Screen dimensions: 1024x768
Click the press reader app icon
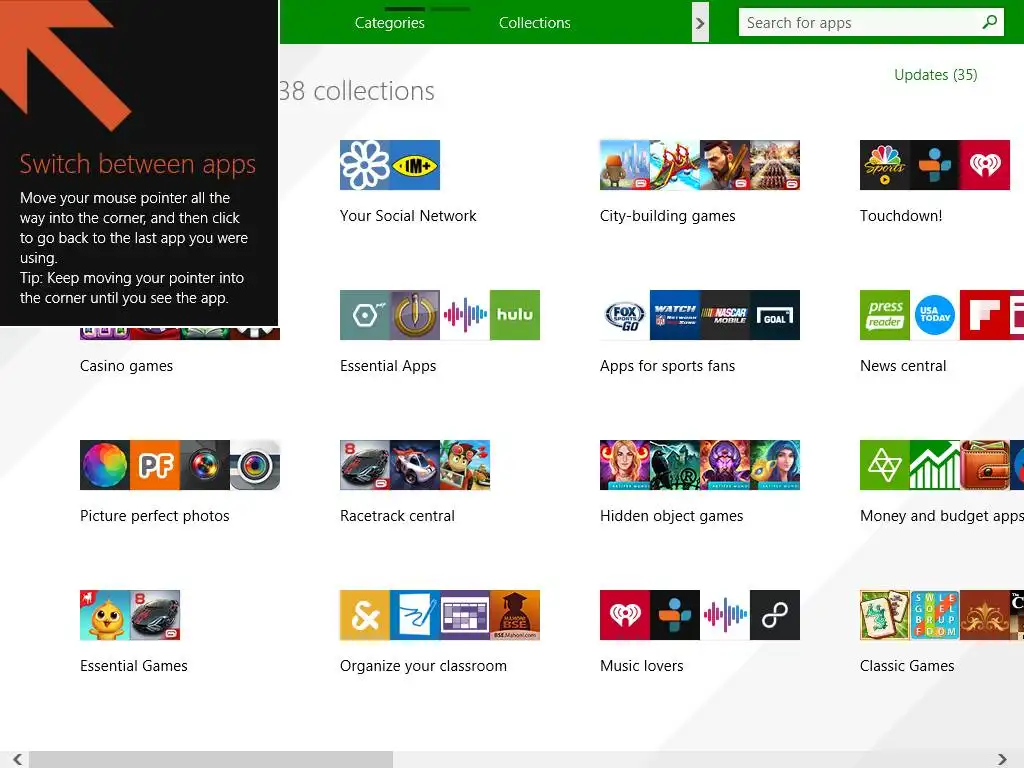[x=884, y=315]
